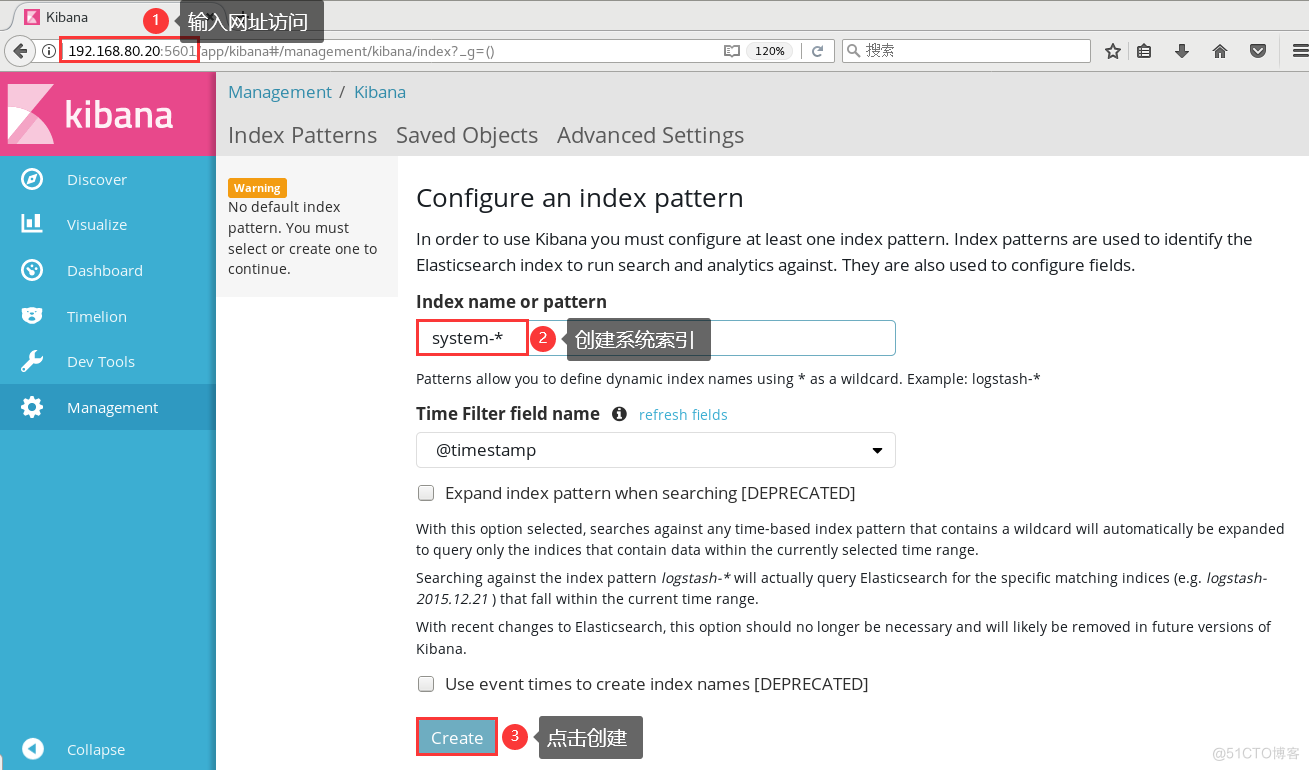Click the Create button
Viewport: 1309px width, 770px height.
click(457, 738)
